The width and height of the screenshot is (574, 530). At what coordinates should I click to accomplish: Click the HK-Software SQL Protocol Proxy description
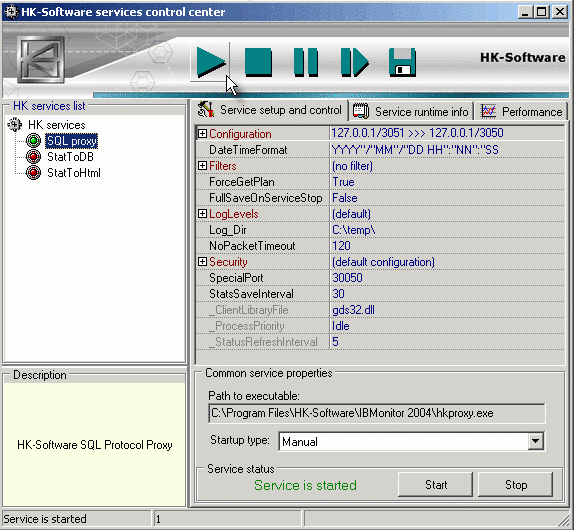(94, 445)
